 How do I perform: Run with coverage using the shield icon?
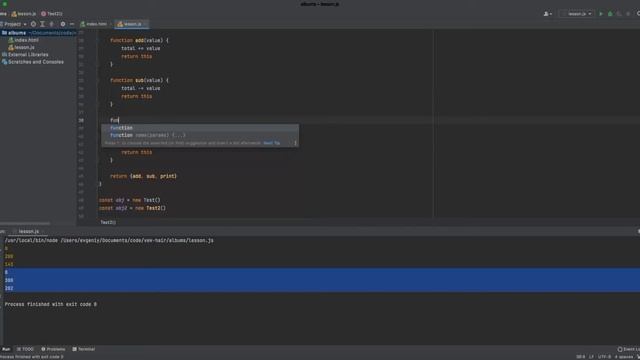[x=619, y=14]
